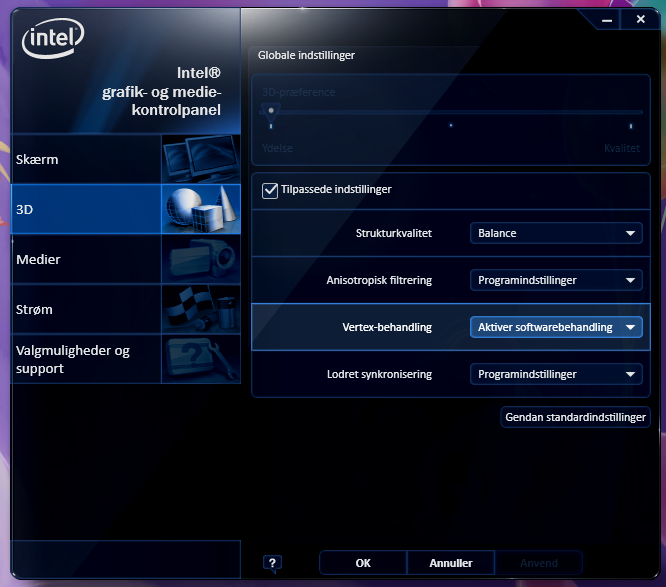The height and width of the screenshot is (587, 666).
Task: Click the Strukturkvalitet label
Action: (394, 233)
